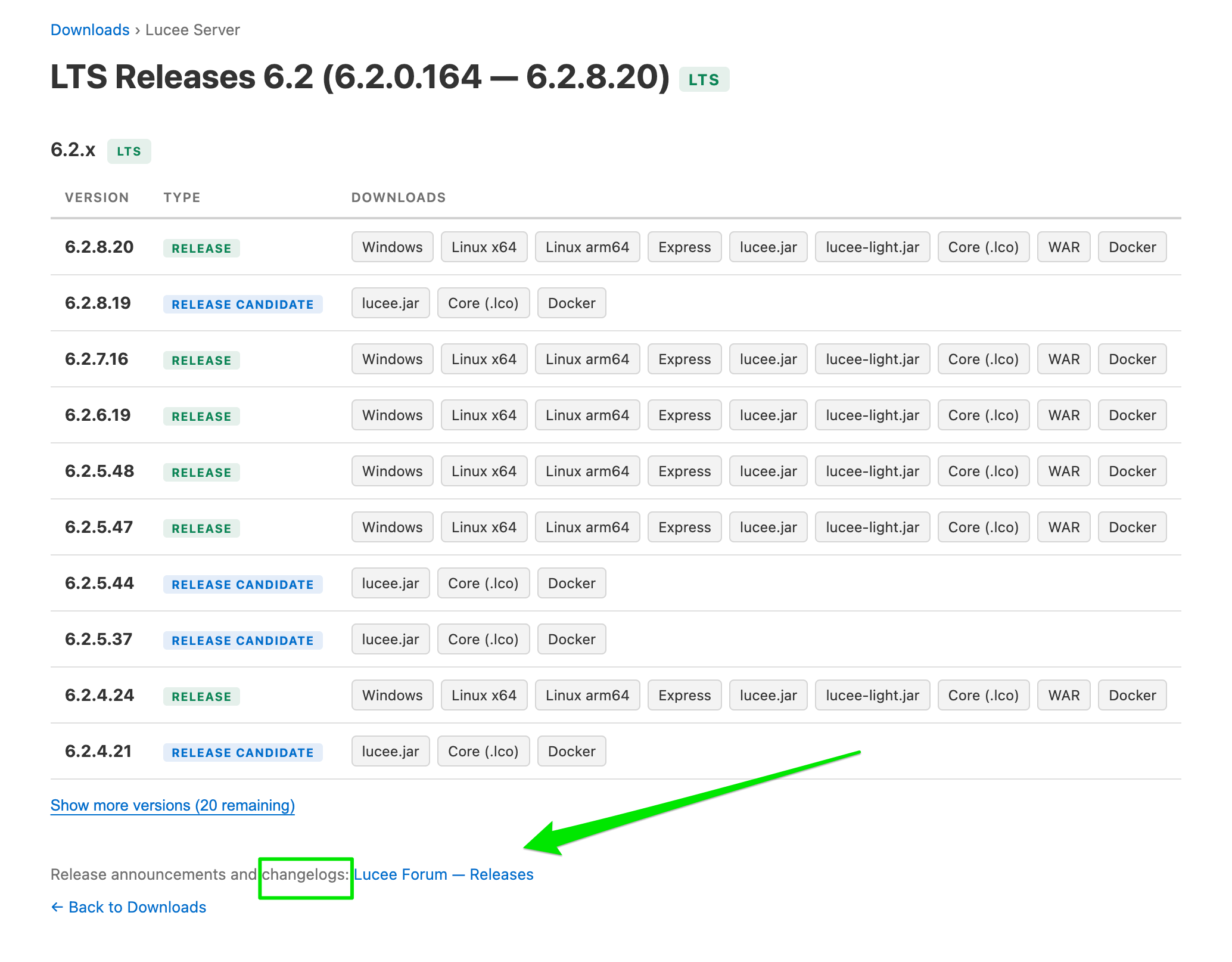Download lucee.jar for 6.2.5.47

[x=769, y=527]
